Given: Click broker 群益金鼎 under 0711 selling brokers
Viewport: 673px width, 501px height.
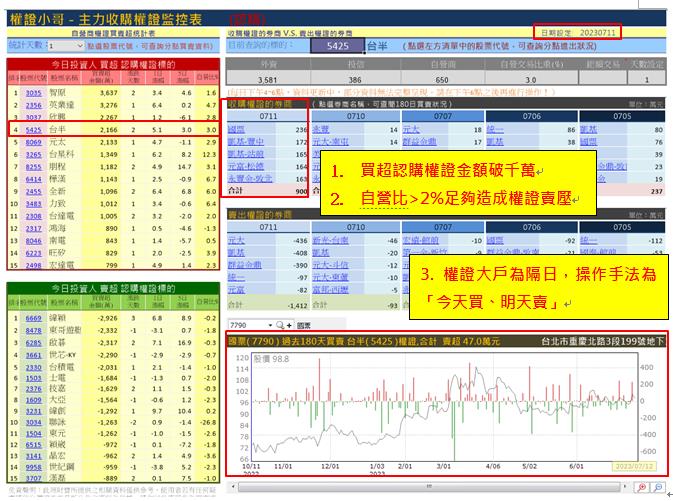Looking at the screenshot, I should pyautogui.click(x=245, y=265).
